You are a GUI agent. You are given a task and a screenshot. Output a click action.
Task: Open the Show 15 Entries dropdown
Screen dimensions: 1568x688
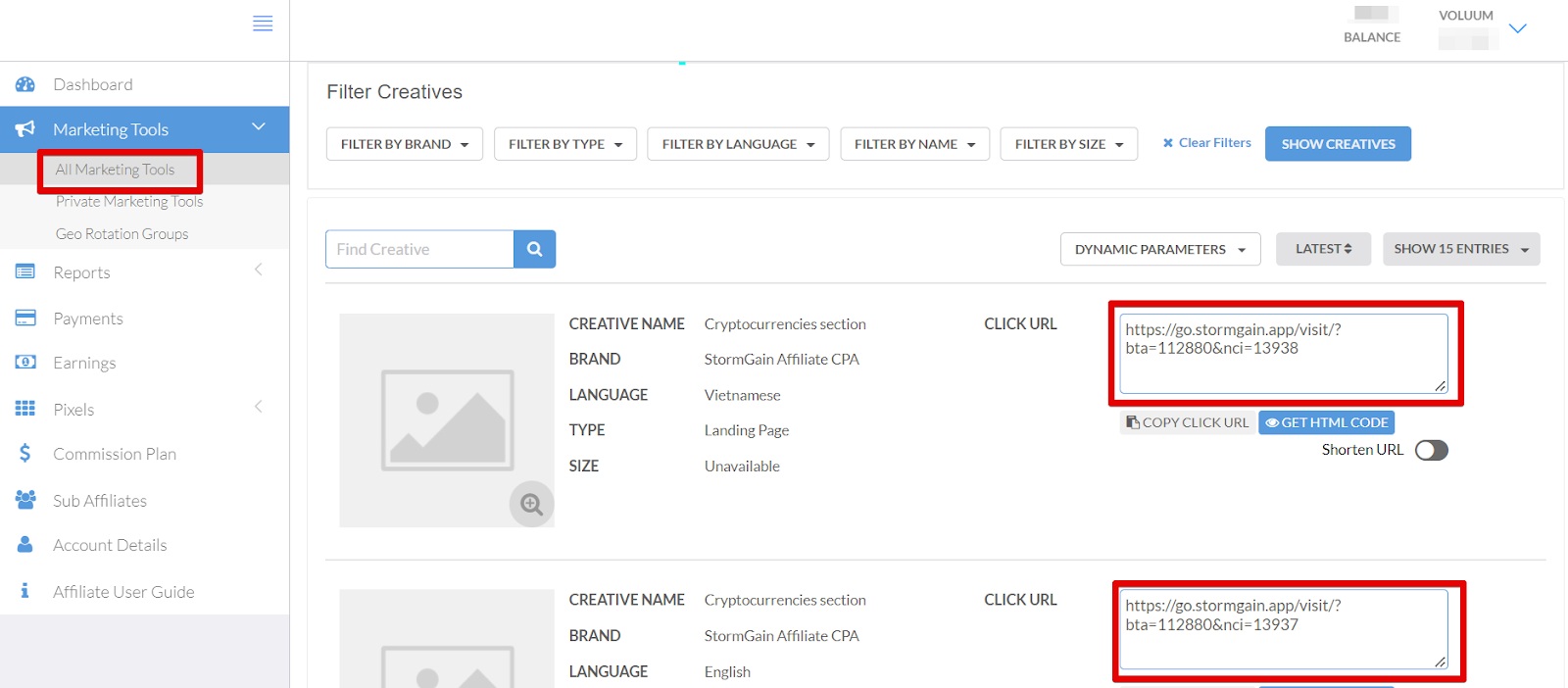point(1460,249)
